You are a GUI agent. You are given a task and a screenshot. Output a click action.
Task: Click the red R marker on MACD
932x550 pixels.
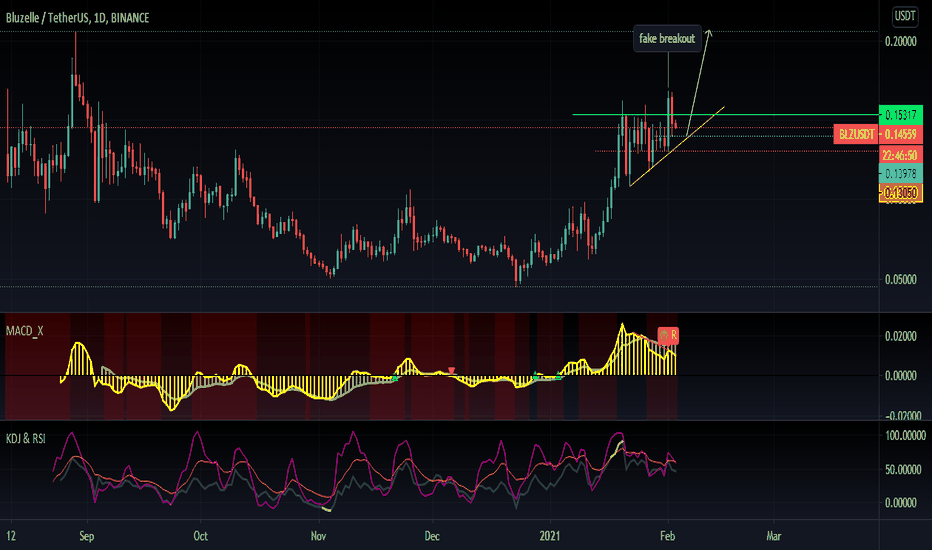[x=668, y=335]
